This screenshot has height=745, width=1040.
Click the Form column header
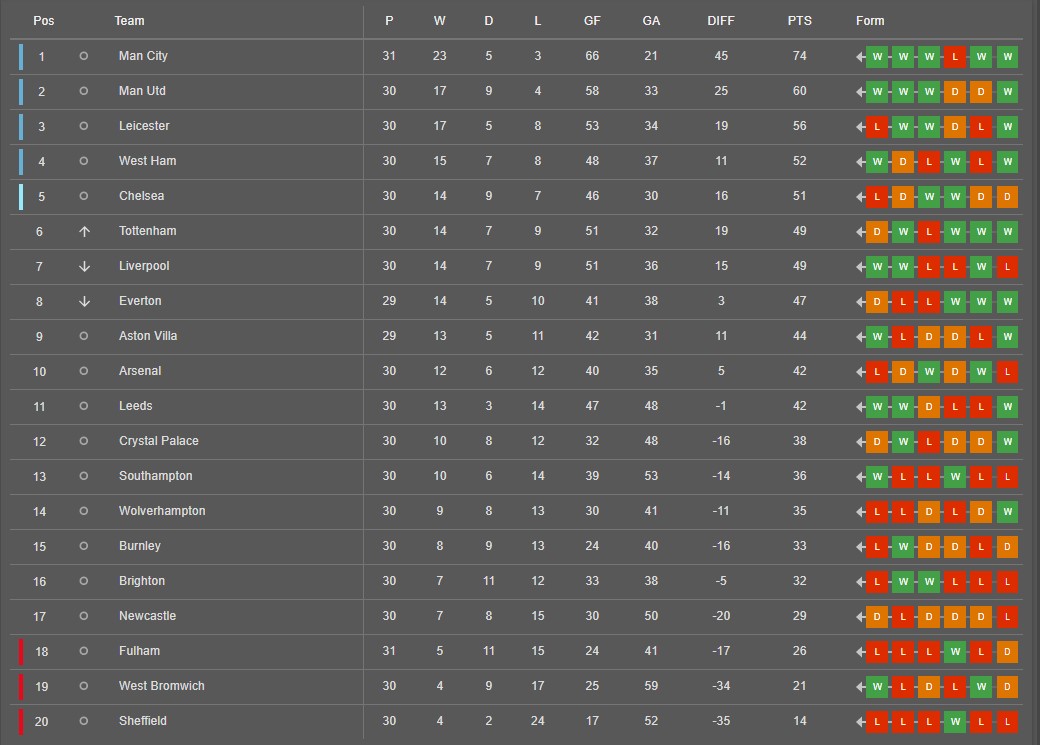[x=870, y=21]
